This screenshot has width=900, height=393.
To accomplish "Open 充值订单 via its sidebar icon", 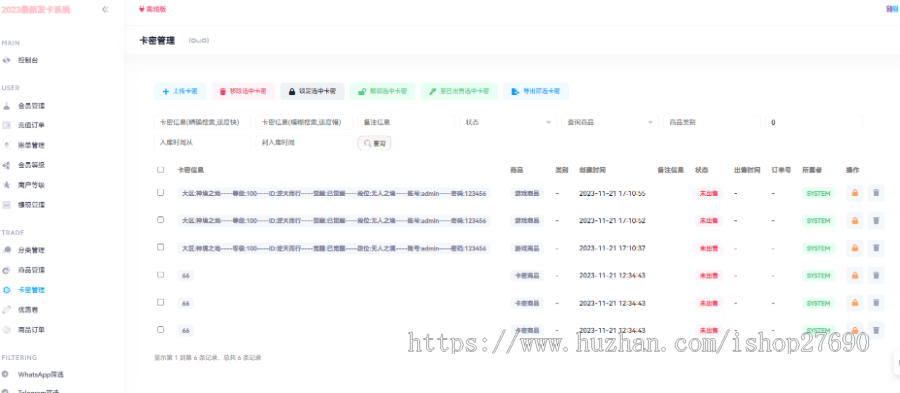I will click(6, 125).
